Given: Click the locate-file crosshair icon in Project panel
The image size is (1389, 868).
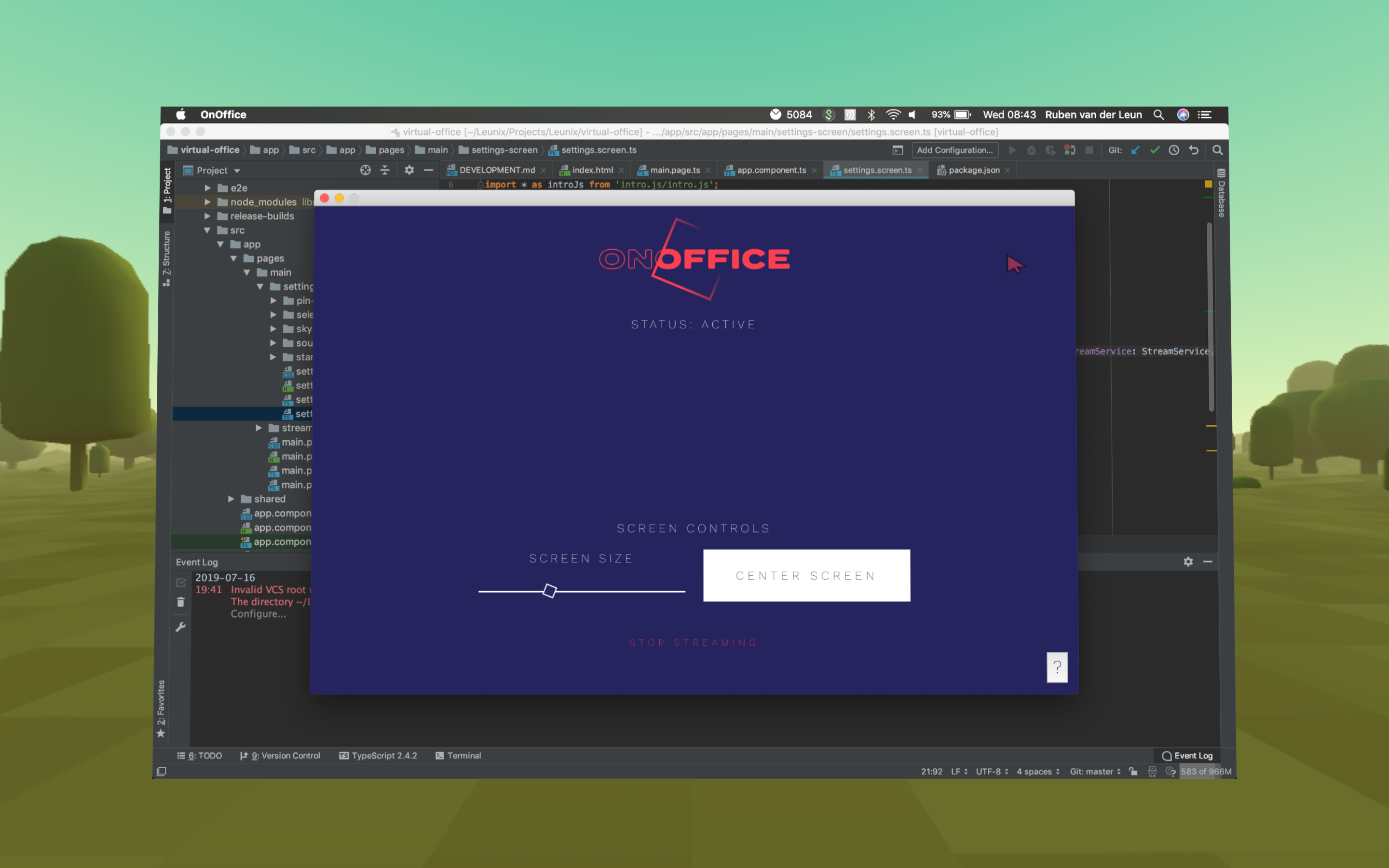Looking at the screenshot, I should 365,170.
